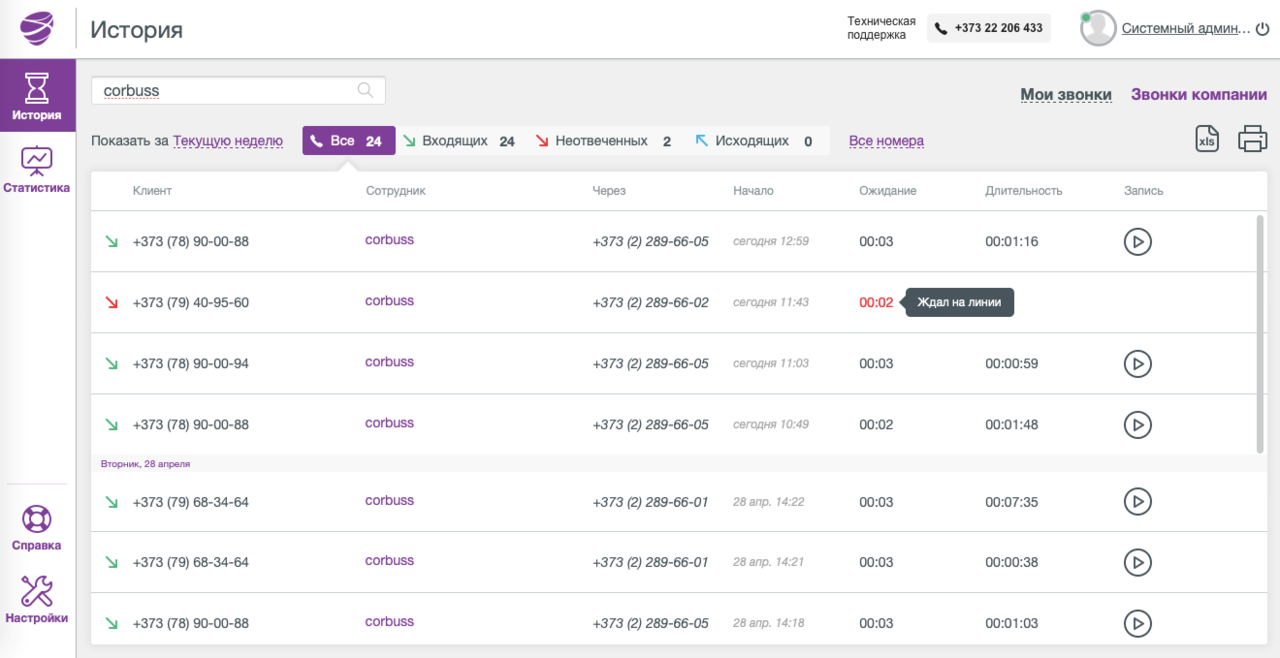The height and width of the screenshot is (658, 1280).
Task: Open the Все номера filter dropdown
Action: point(886,141)
